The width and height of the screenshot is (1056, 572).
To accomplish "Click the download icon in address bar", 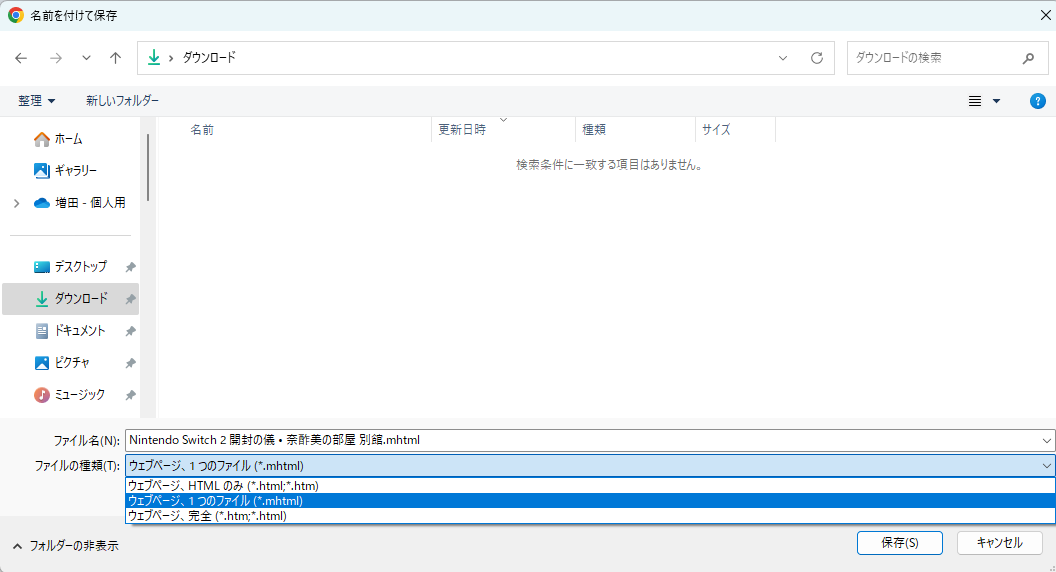I will 154,58.
